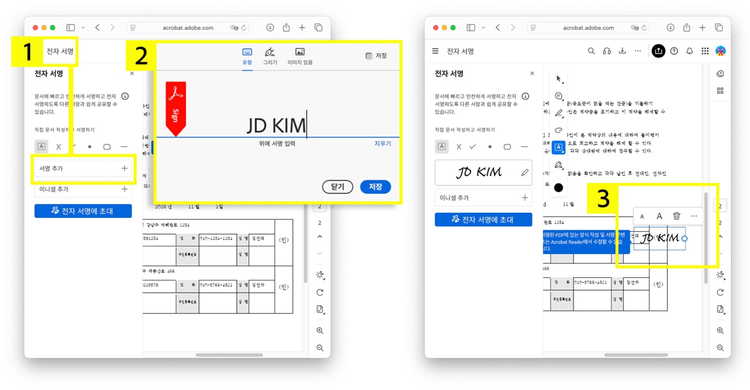Increase signature size with large A
The width and height of the screenshot is (750, 390).
click(x=659, y=216)
